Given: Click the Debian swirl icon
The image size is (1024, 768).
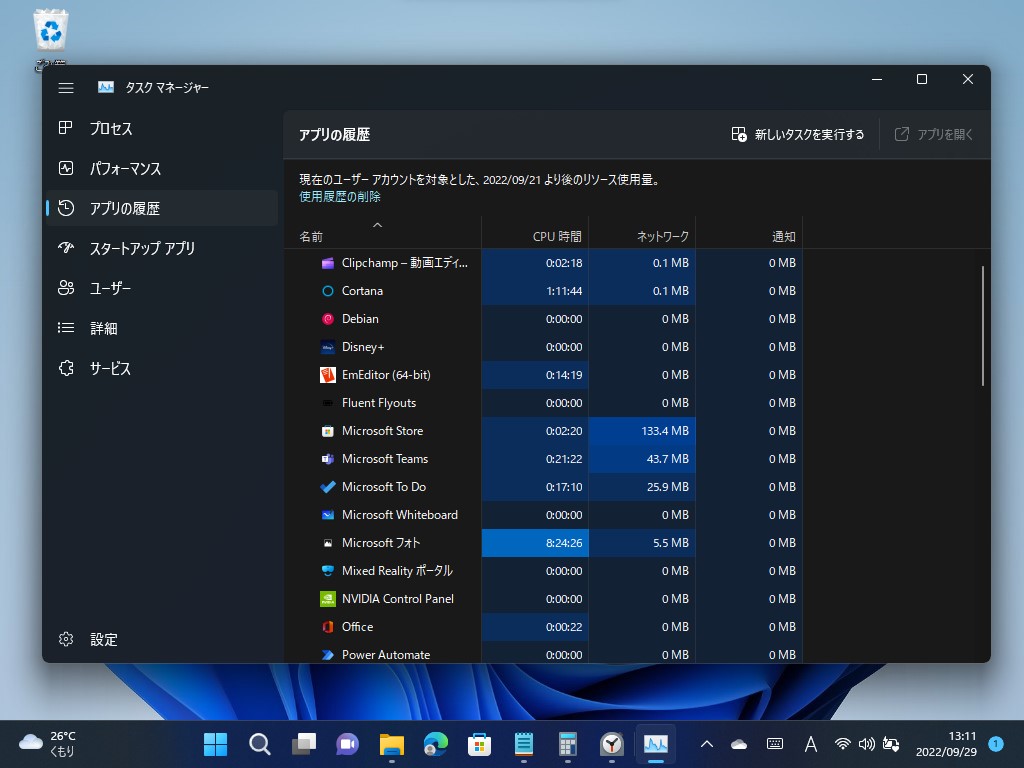Looking at the screenshot, I should pos(328,319).
